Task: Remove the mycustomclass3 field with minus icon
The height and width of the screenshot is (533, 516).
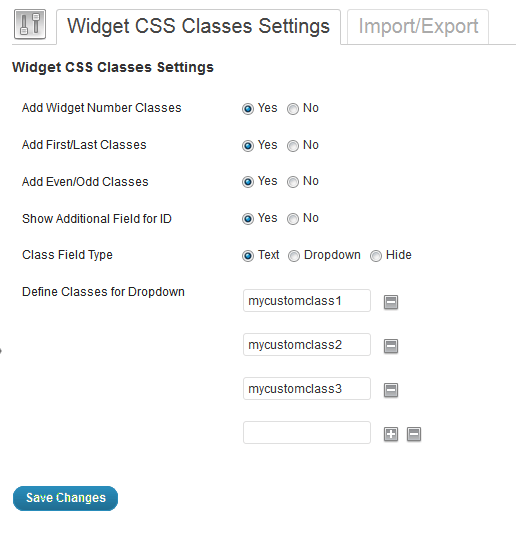Action: [391, 390]
